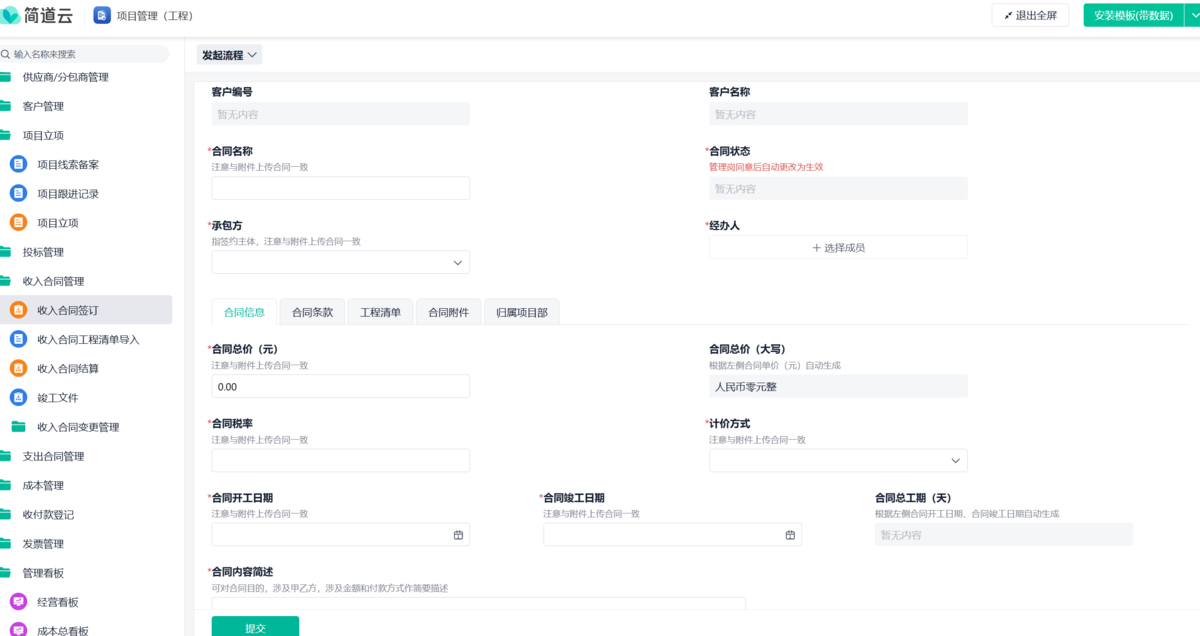Click the blue icon for 收入合同工程清单导入
The height and width of the screenshot is (636, 1200).
18,339
